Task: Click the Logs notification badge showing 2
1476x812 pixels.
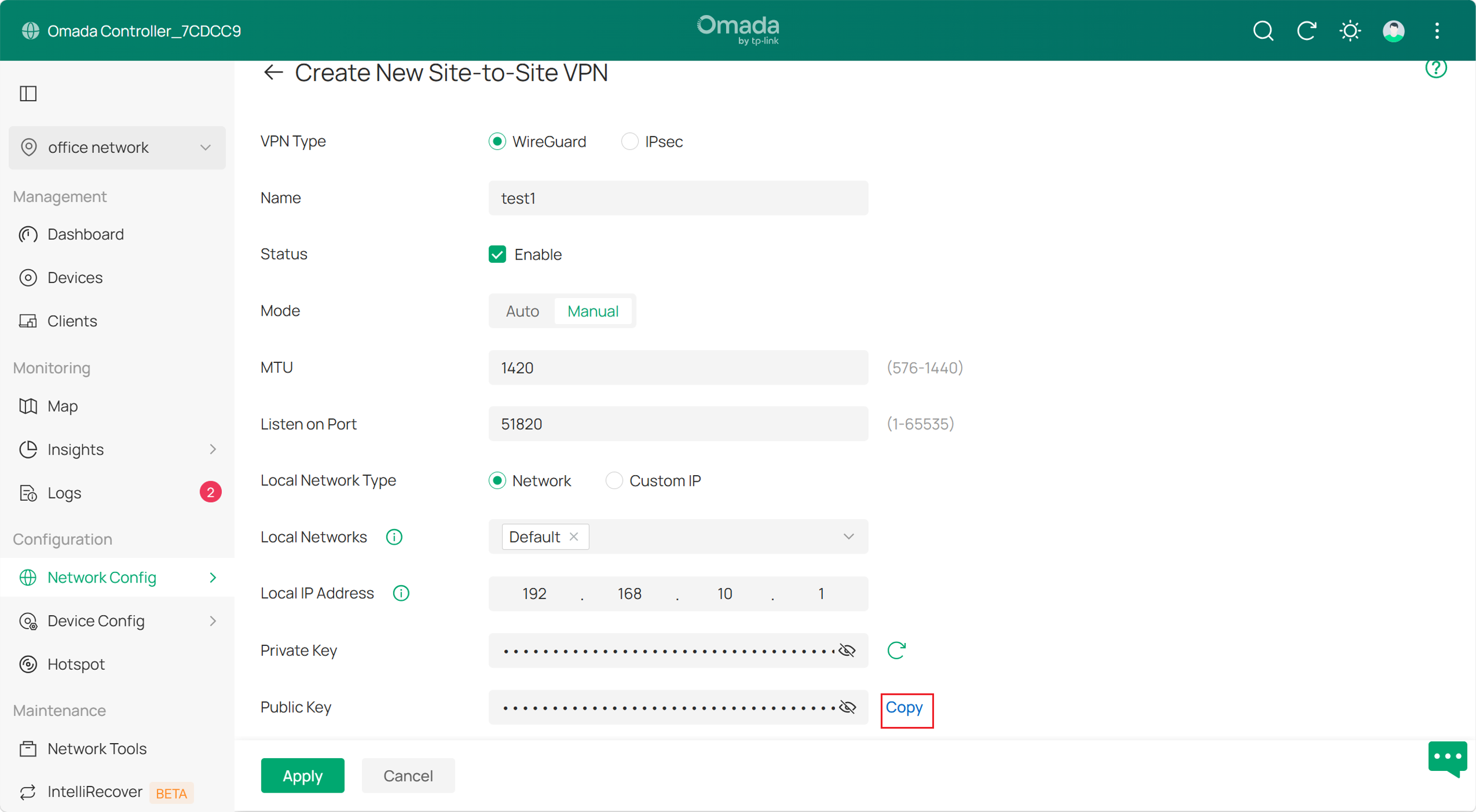Action: [x=210, y=492]
